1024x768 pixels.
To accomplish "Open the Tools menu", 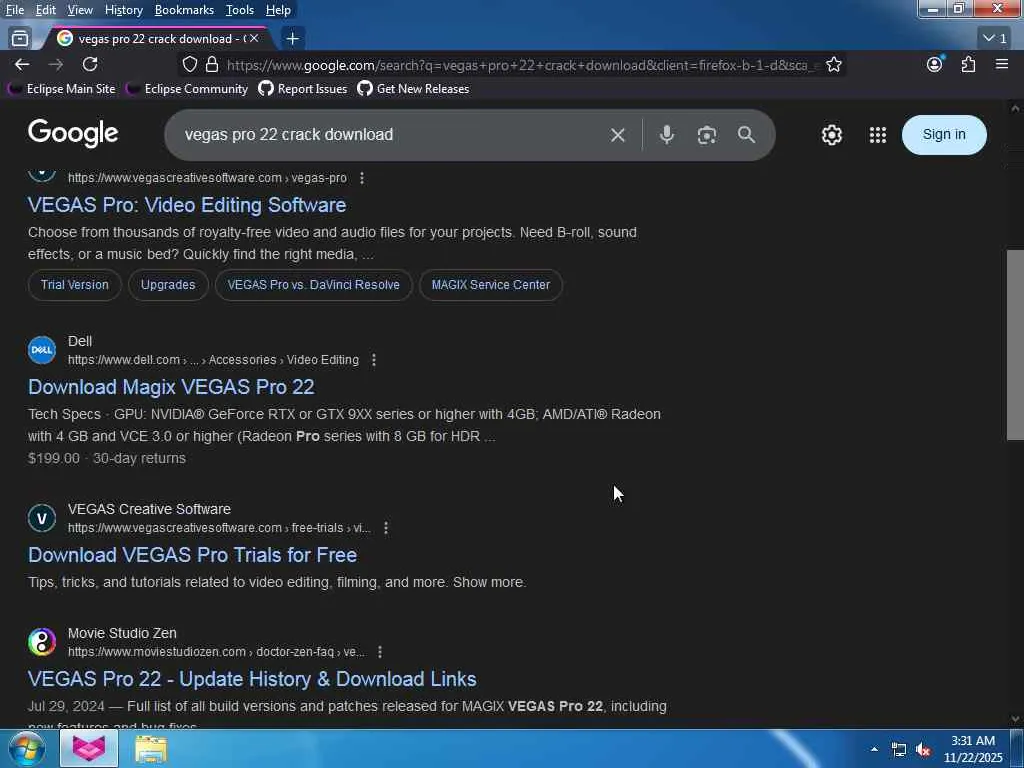I will coord(240,10).
